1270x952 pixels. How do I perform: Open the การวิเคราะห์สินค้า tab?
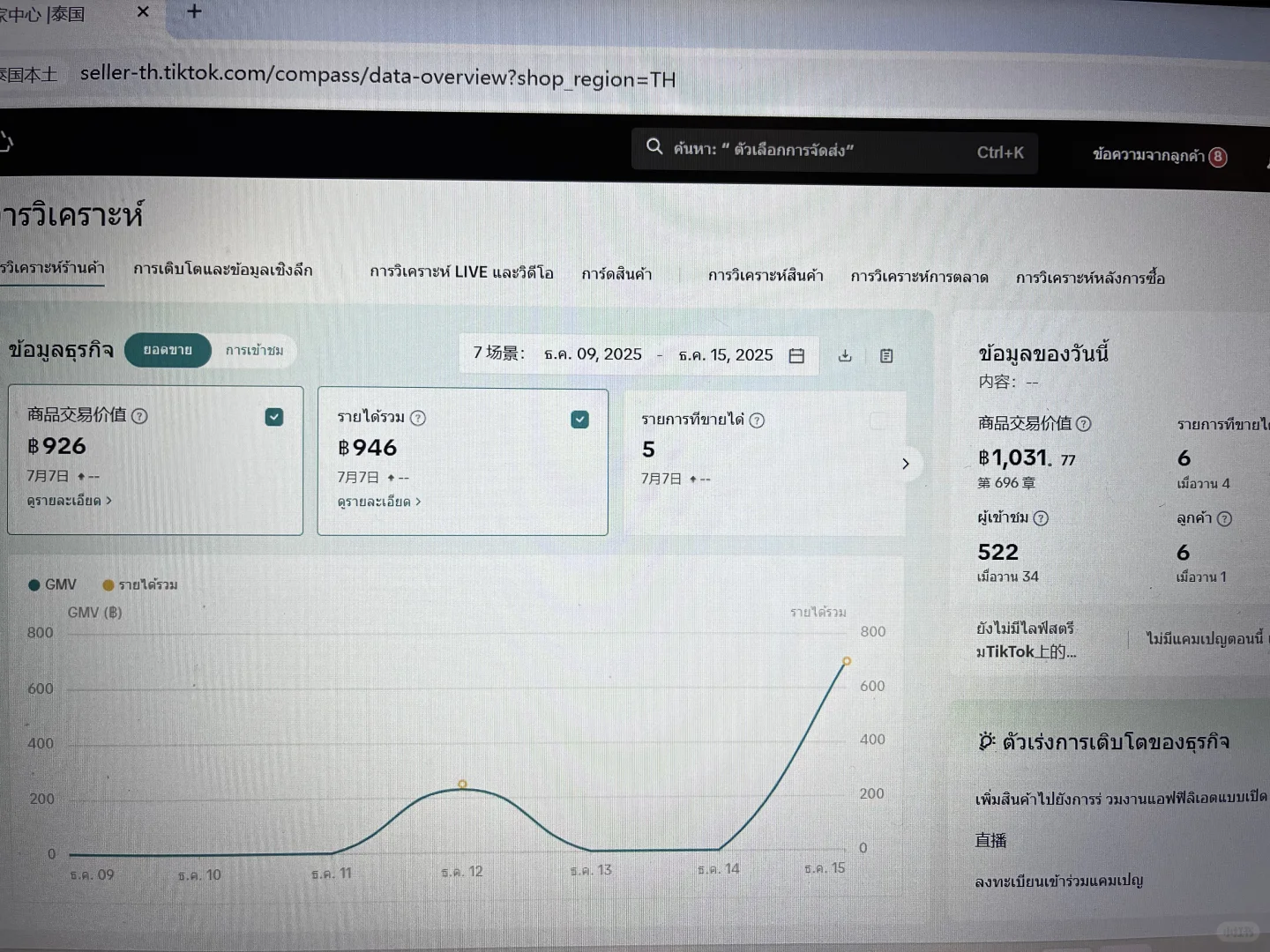click(x=766, y=276)
